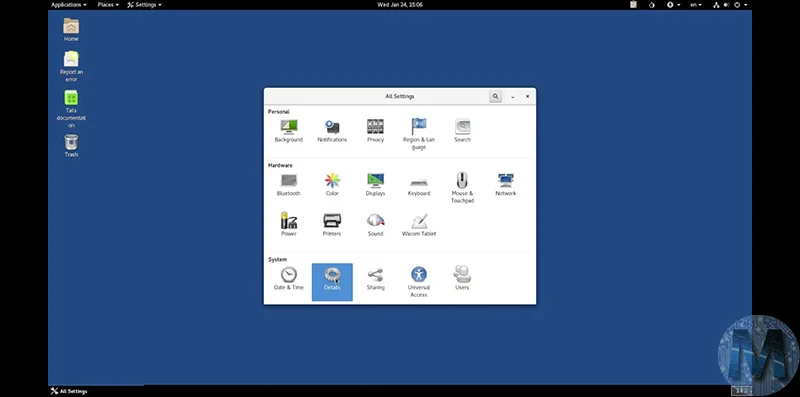Screen dimensions: 800x397
Task: Select All Settings in the bottom taskbar
Action: (69, 391)
